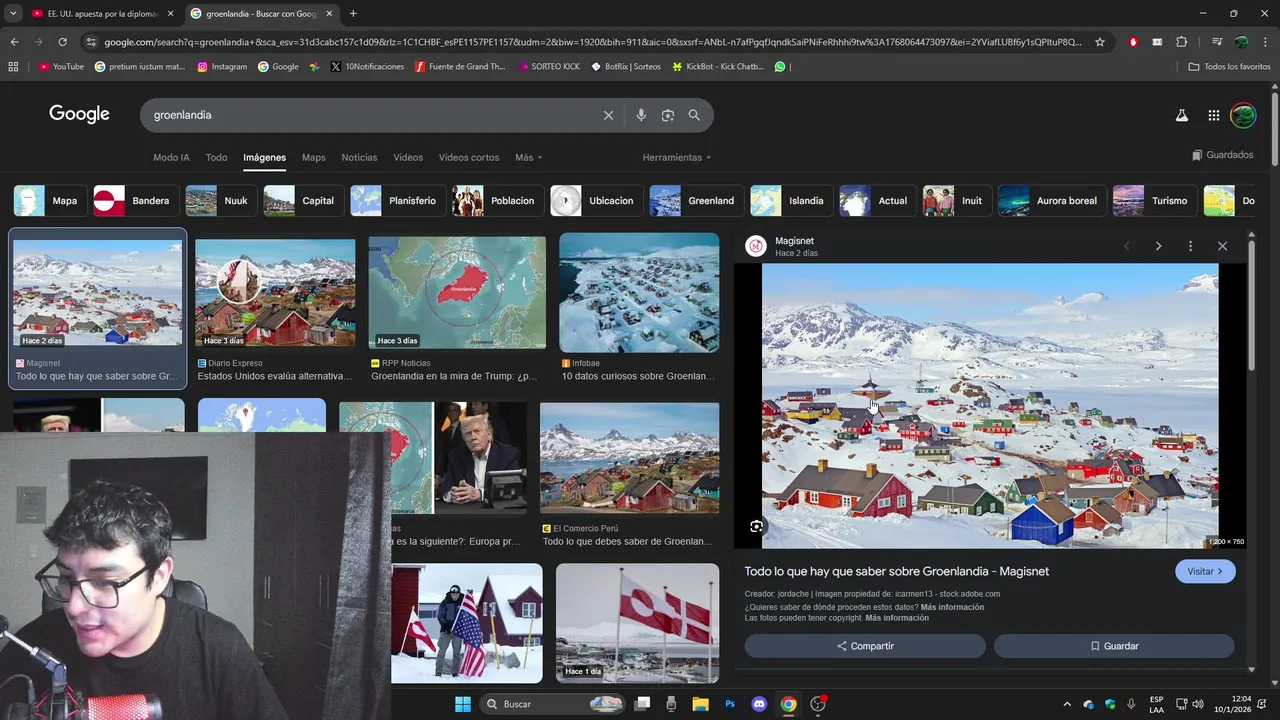
Task: Open the Windows Start menu
Action: pos(463,704)
